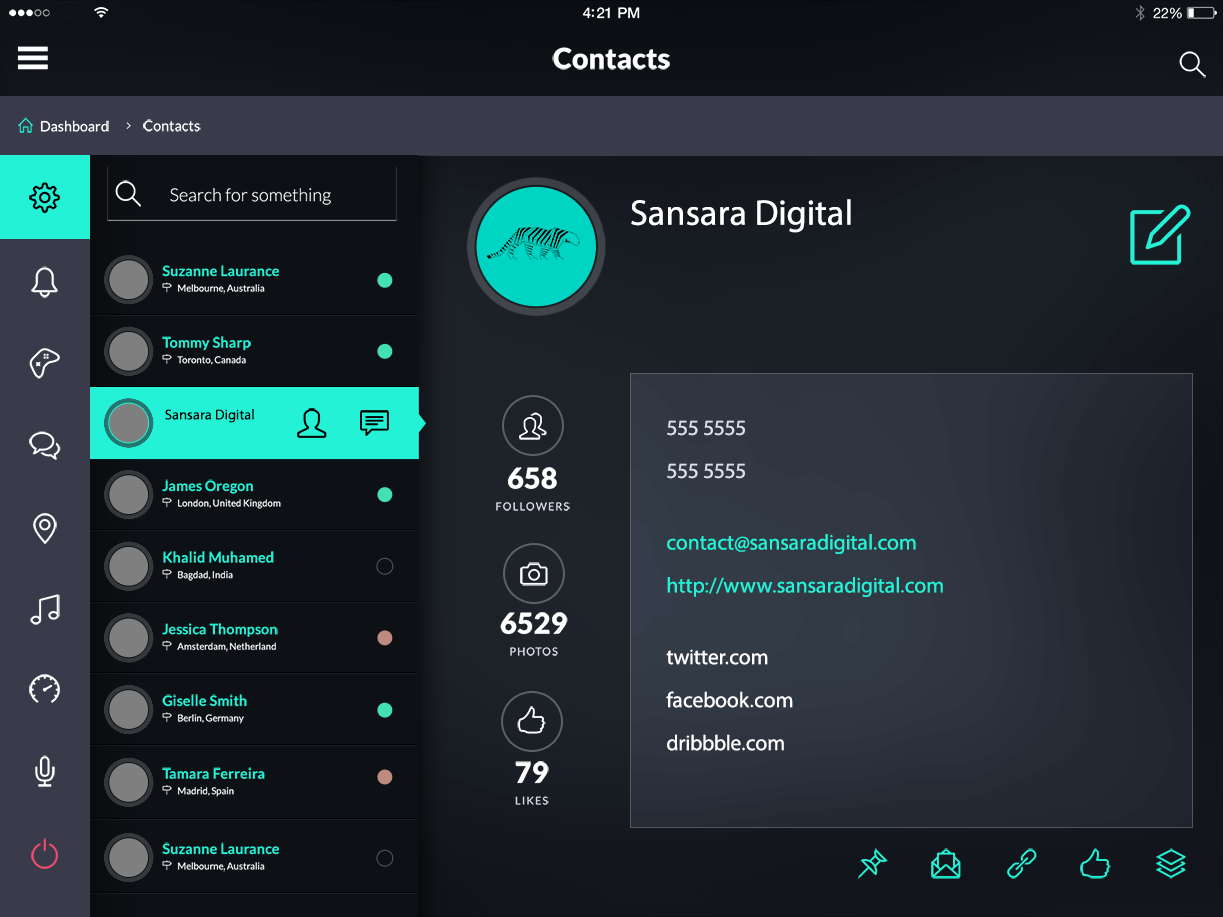The height and width of the screenshot is (917, 1223).
Task: Select Contacts in breadcrumb
Action: [x=171, y=126]
